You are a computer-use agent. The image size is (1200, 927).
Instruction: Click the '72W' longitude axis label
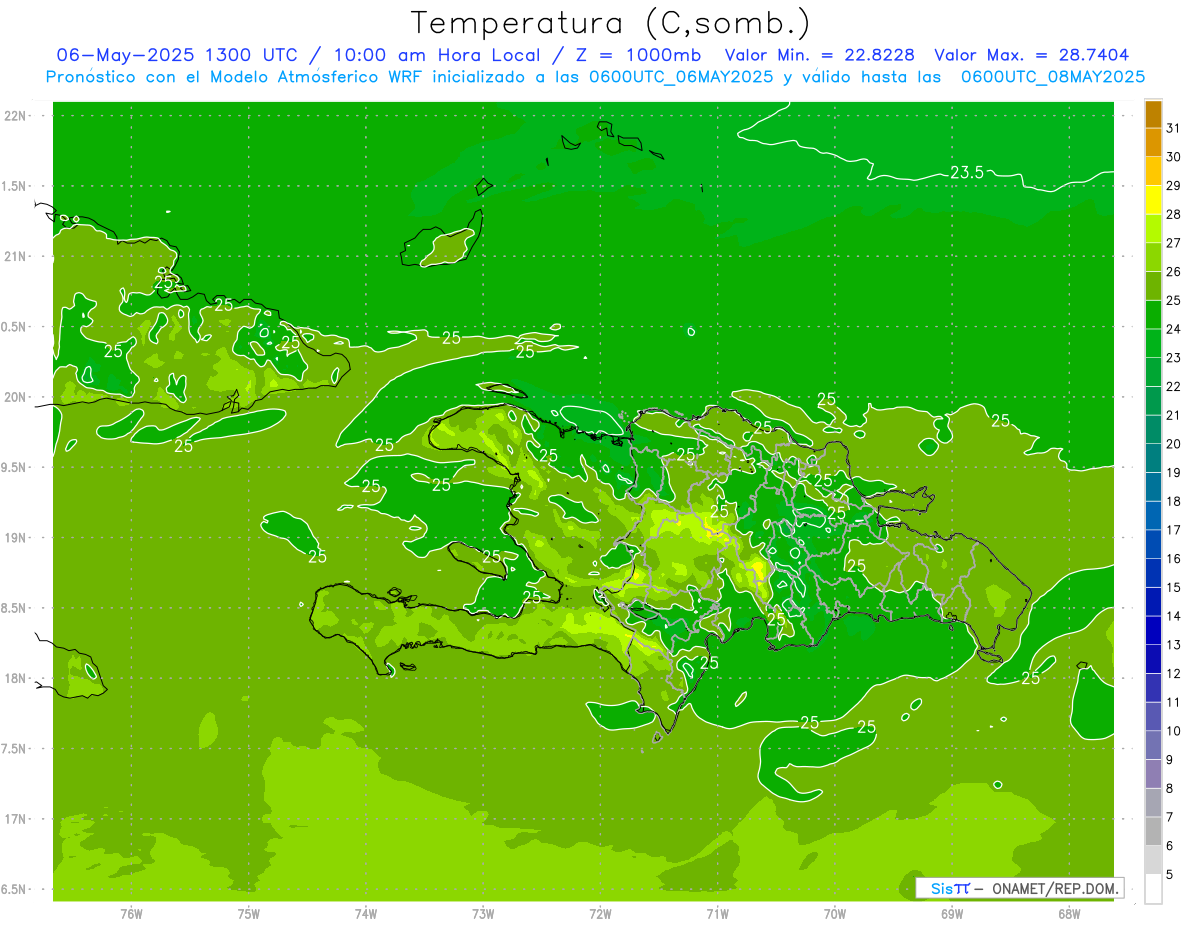(x=600, y=914)
